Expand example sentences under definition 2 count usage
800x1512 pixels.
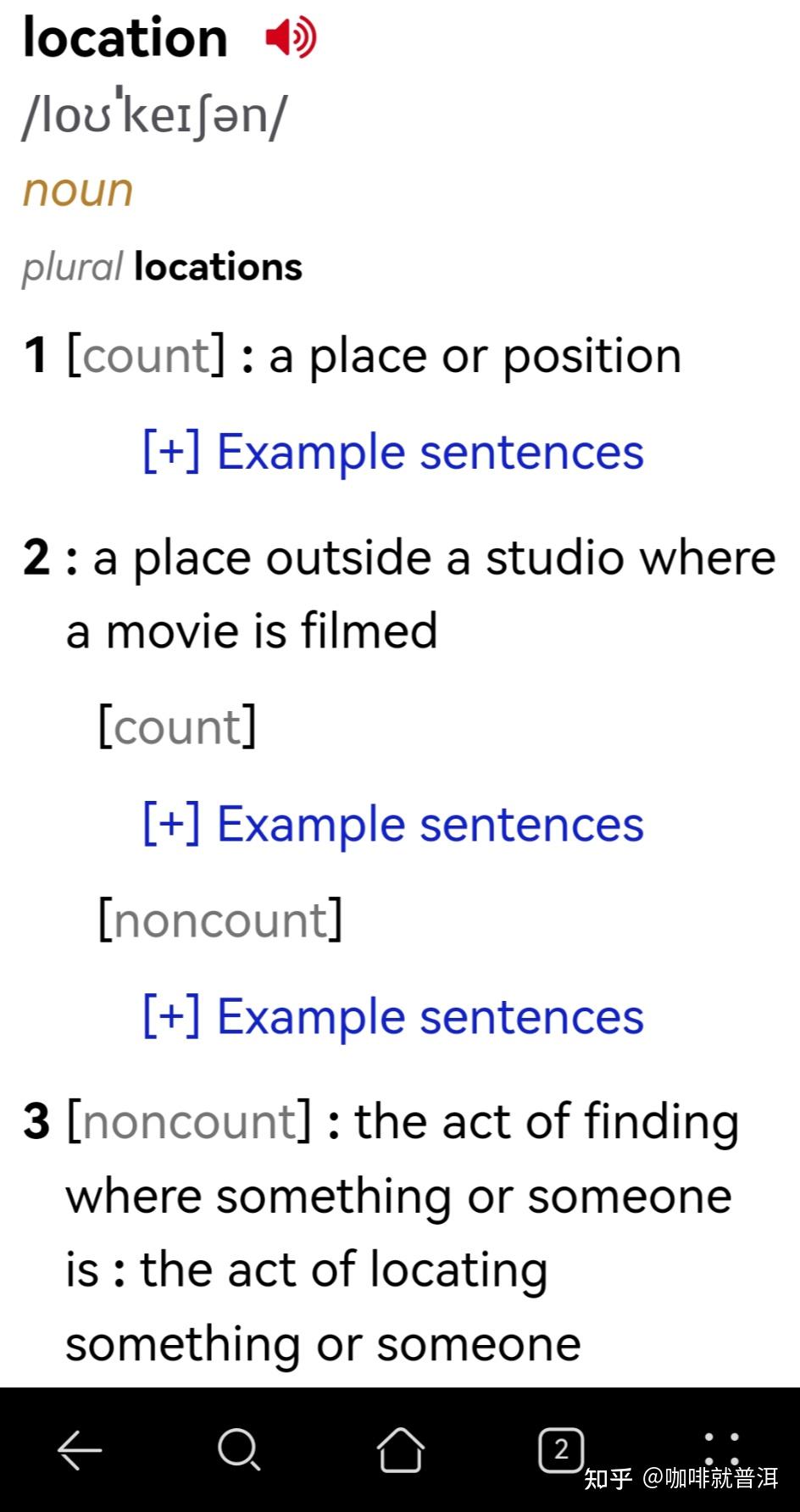(393, 824)
